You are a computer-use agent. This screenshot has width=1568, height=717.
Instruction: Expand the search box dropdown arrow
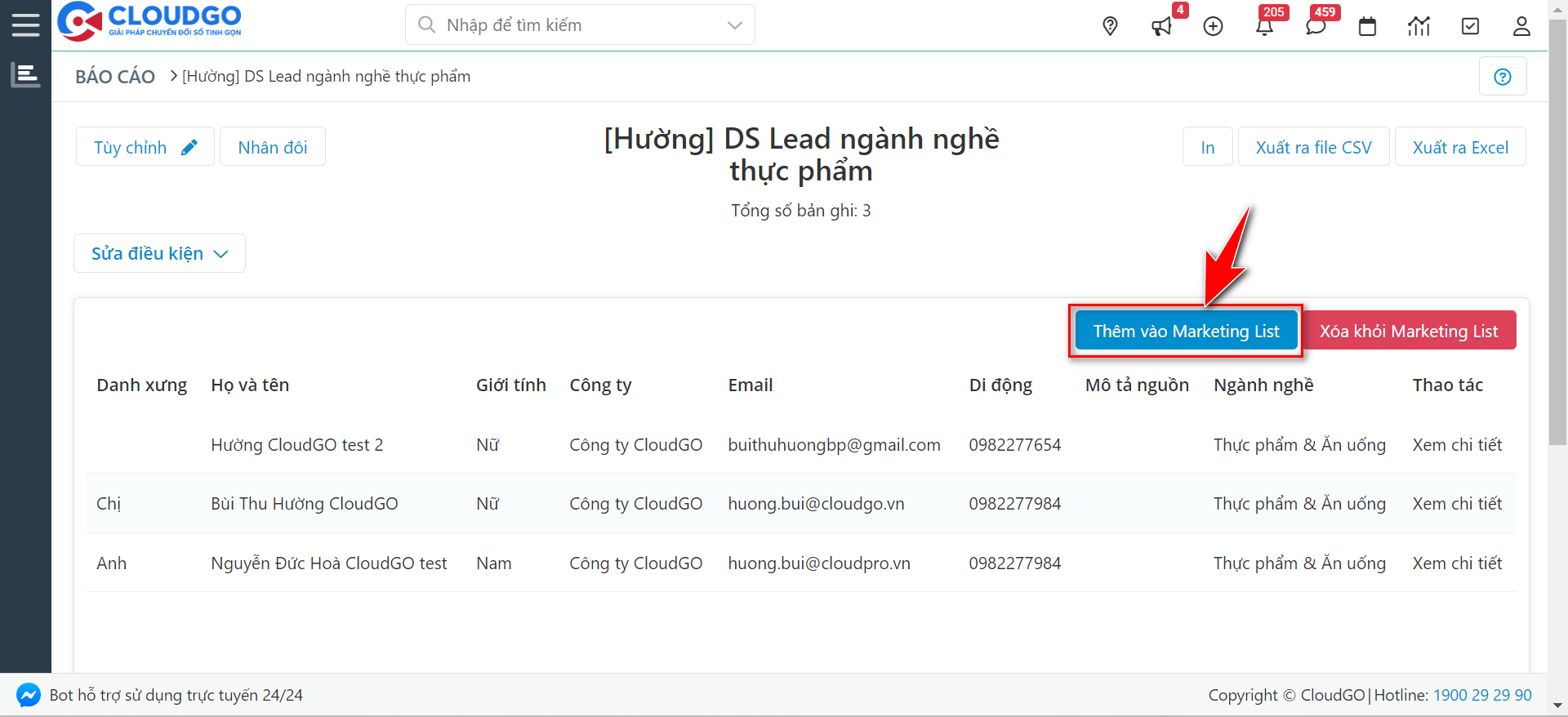[735, 25]
